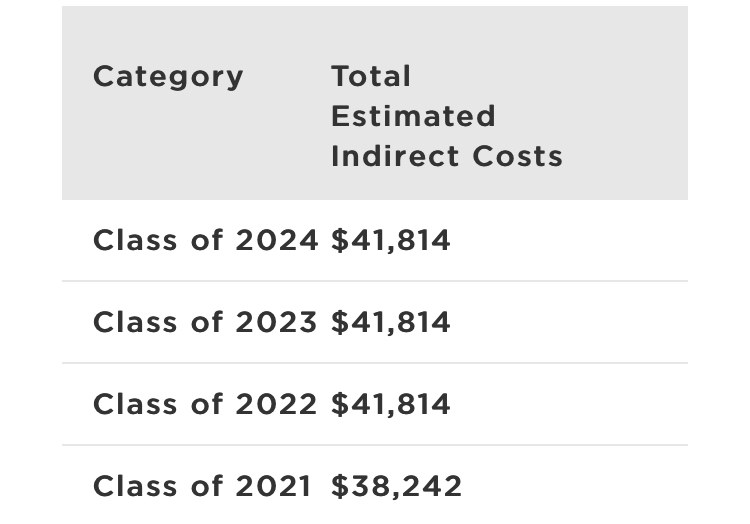This screenshot has height=524, width=750.
Task: Click the Category column header
Action: click(168, 77)
